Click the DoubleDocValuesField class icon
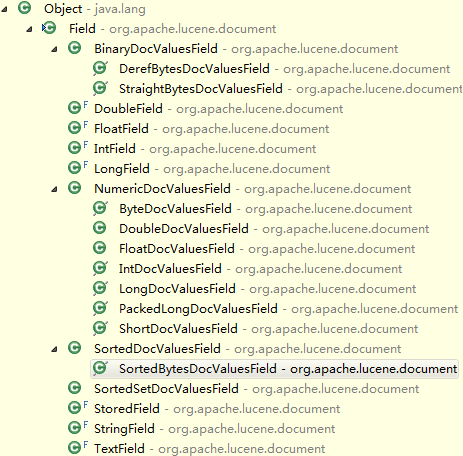Viewport: 463px width, 456px height. (99, 228)
